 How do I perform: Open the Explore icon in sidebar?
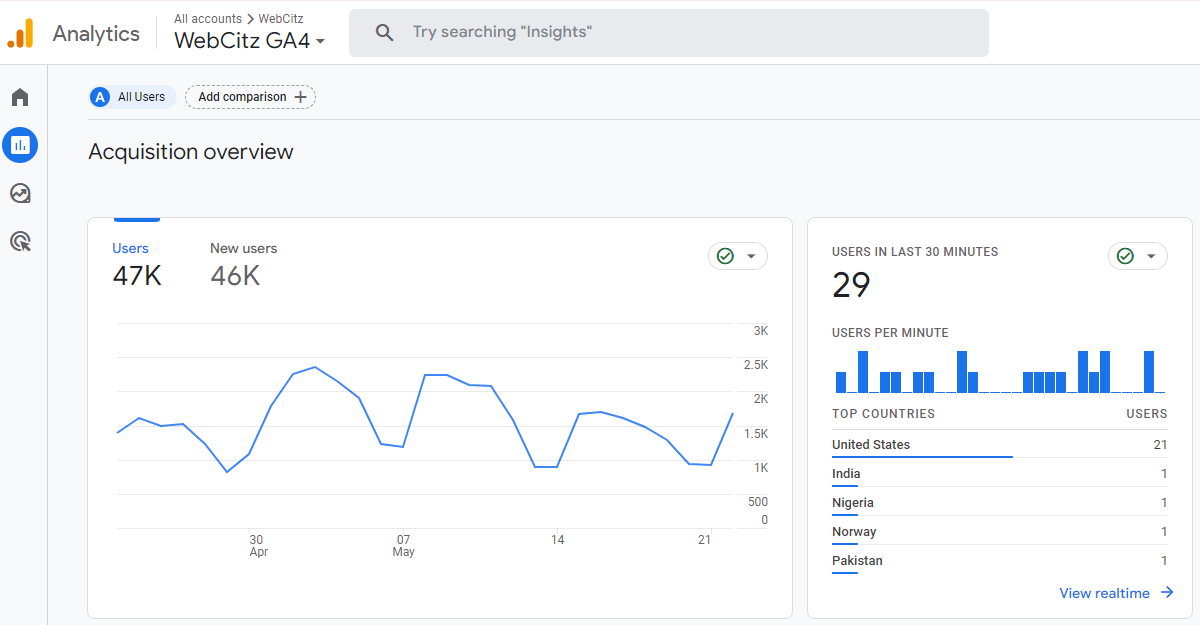20,193
